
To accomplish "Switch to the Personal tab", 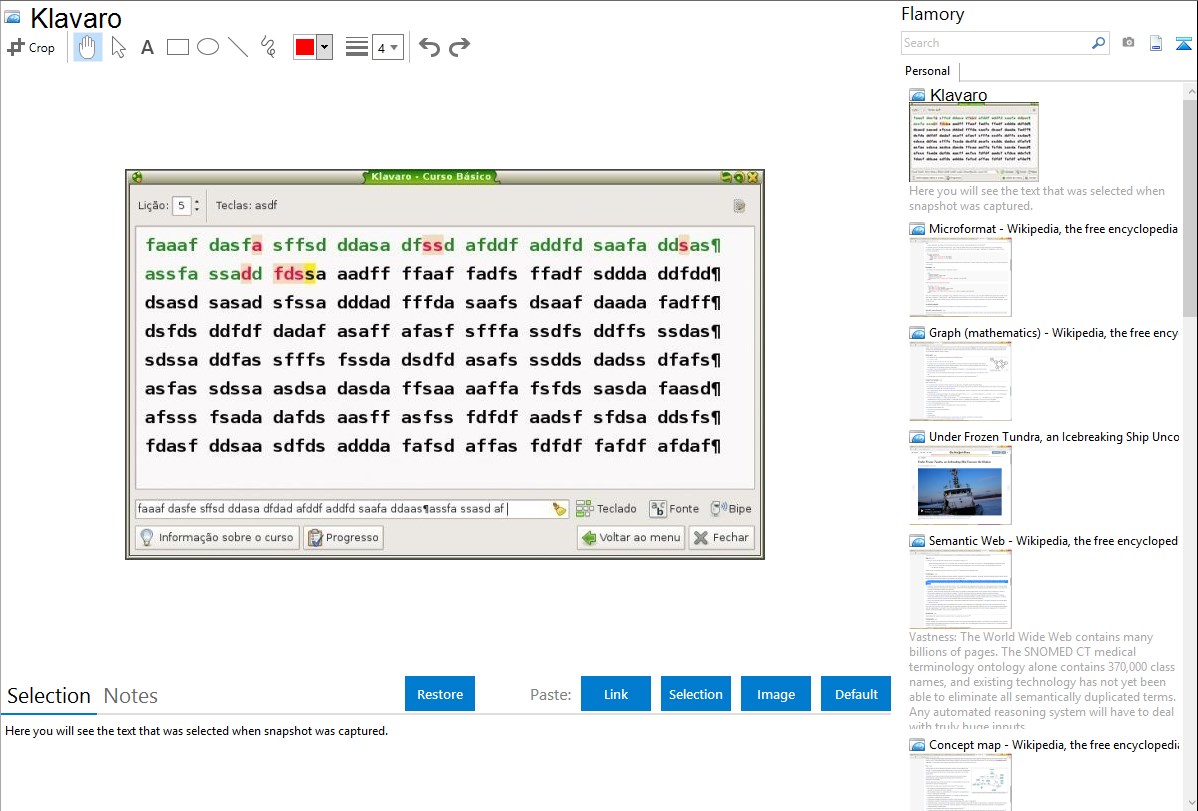I will (x=928, y=70).
